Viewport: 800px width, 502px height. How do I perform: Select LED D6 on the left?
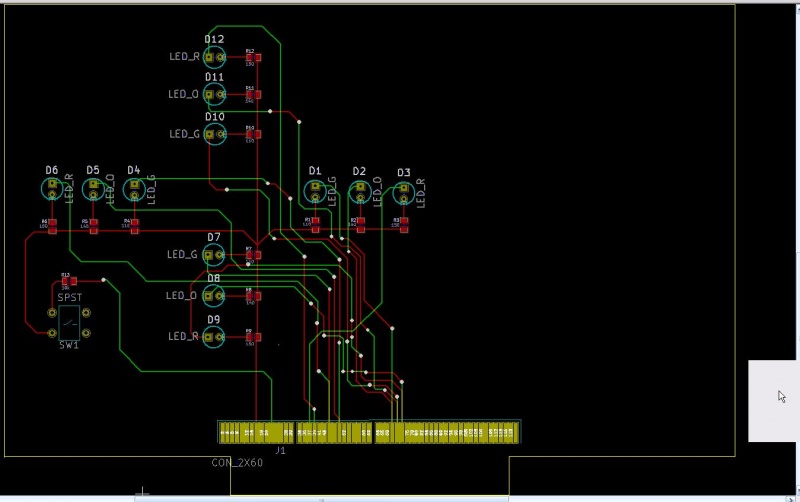click(x=53, y=187)
